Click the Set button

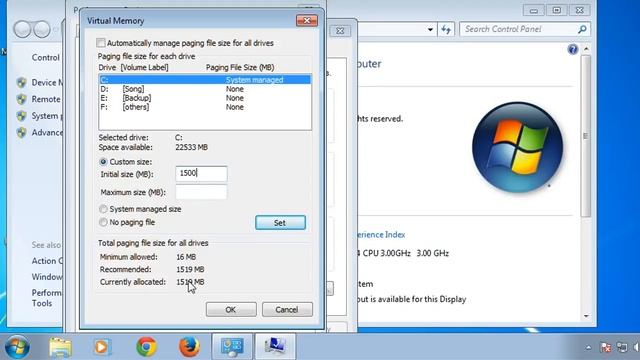click(x=280, y=223)
